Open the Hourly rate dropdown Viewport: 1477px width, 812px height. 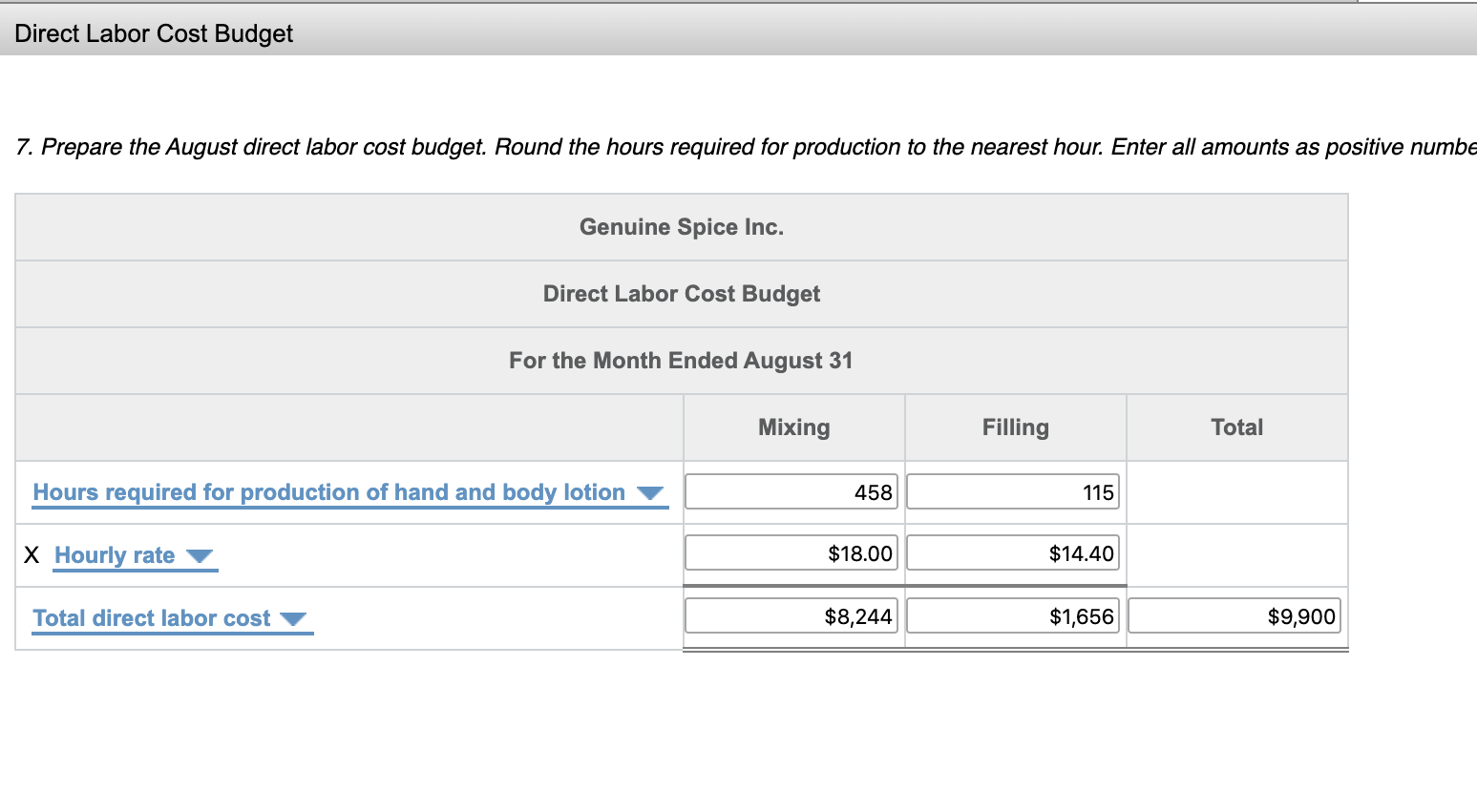(135, 555)
